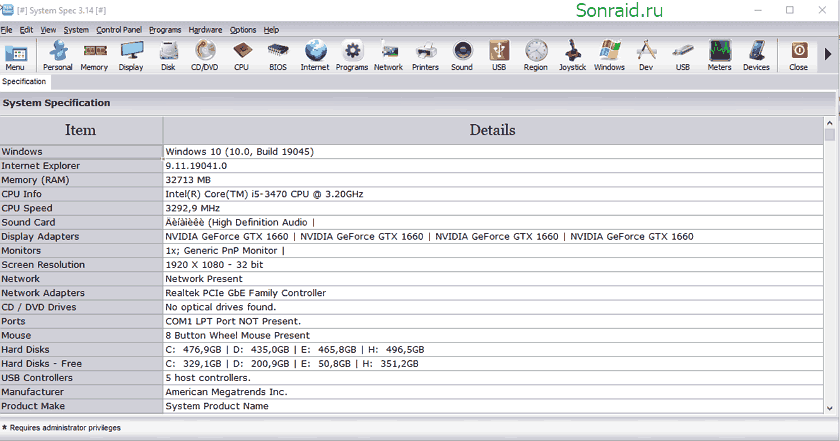Select the CPU Speed row label
The width and height of the screenshot is (840, 441).
coord(27,208)
